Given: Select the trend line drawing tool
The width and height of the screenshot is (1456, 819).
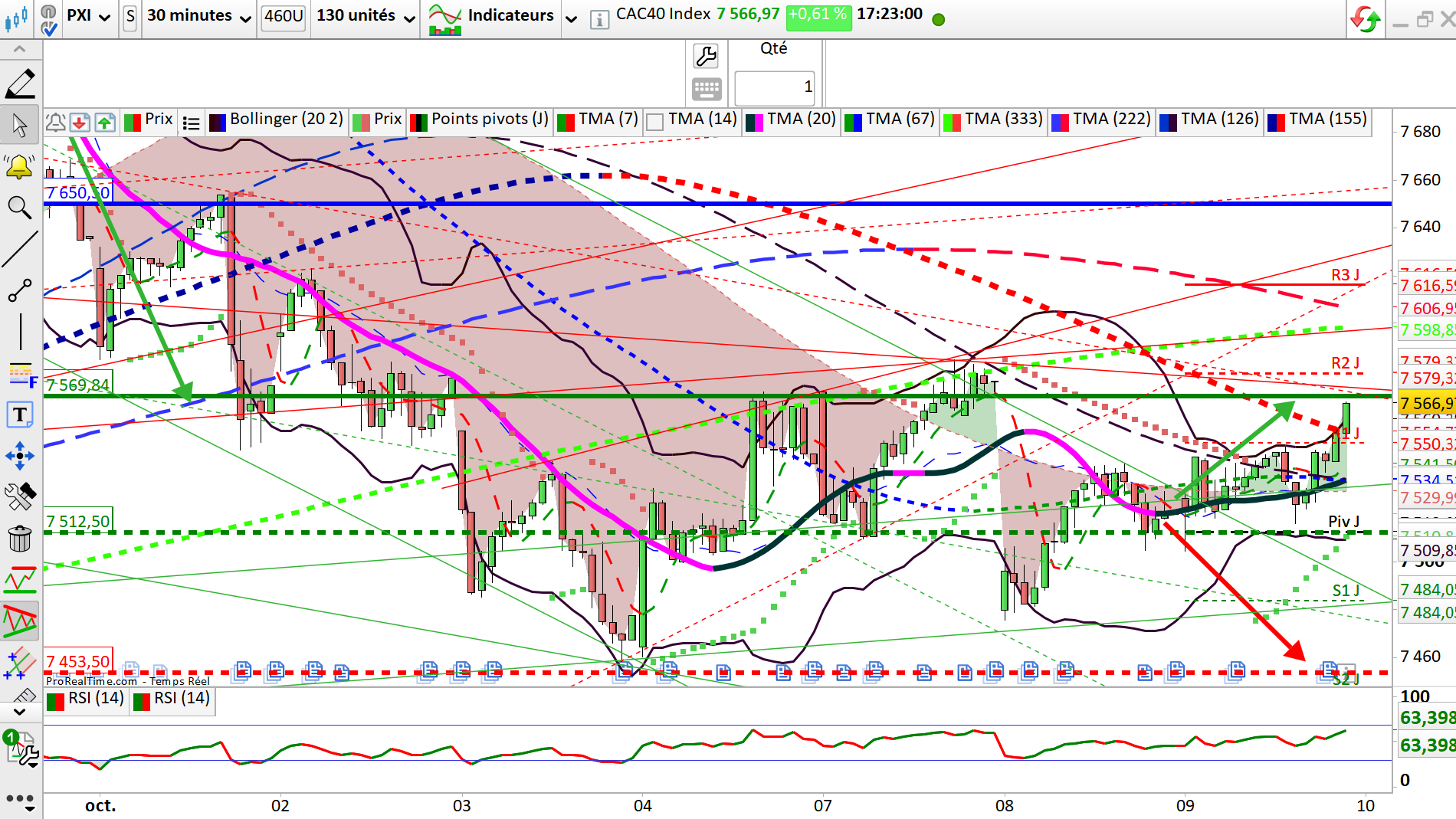Looking at the screenshot, I should click(x=20, y=250).
